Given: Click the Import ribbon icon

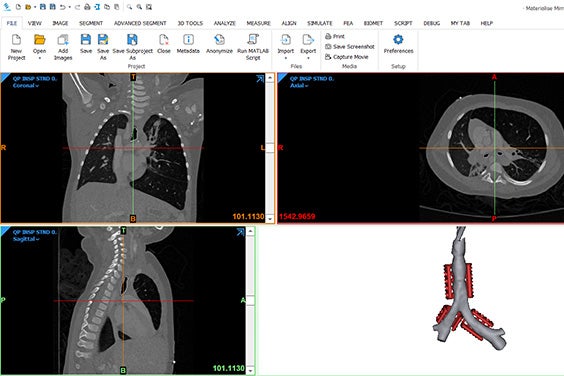Looking at the screenshot, I should (x=286, y=40).
